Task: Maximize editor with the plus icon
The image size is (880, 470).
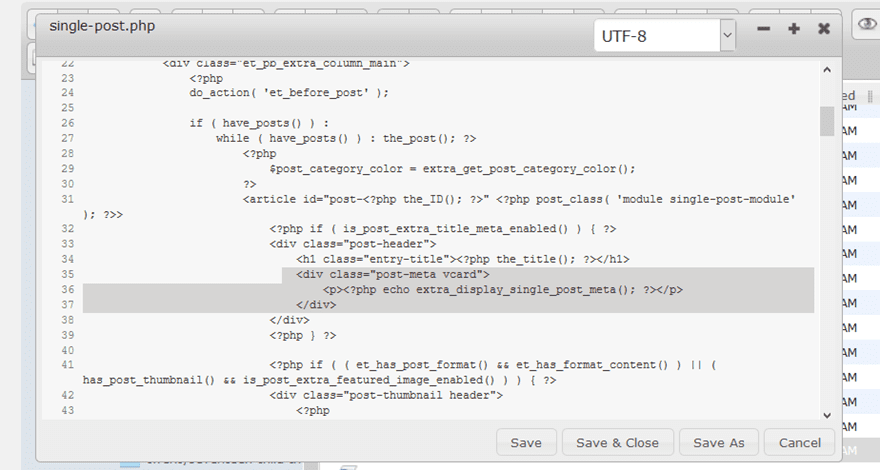Action: (794, 29)
